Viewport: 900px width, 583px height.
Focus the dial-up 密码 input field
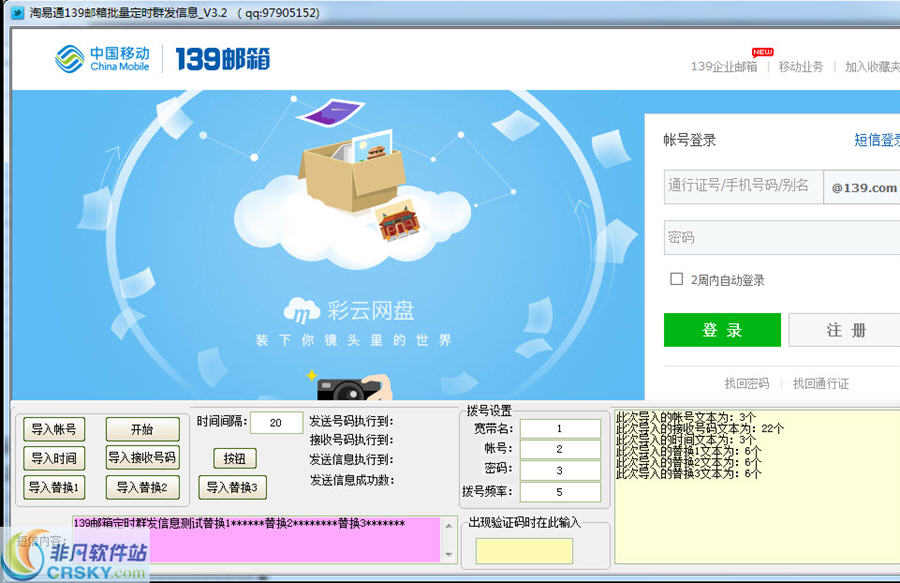(x=560, y=471)
